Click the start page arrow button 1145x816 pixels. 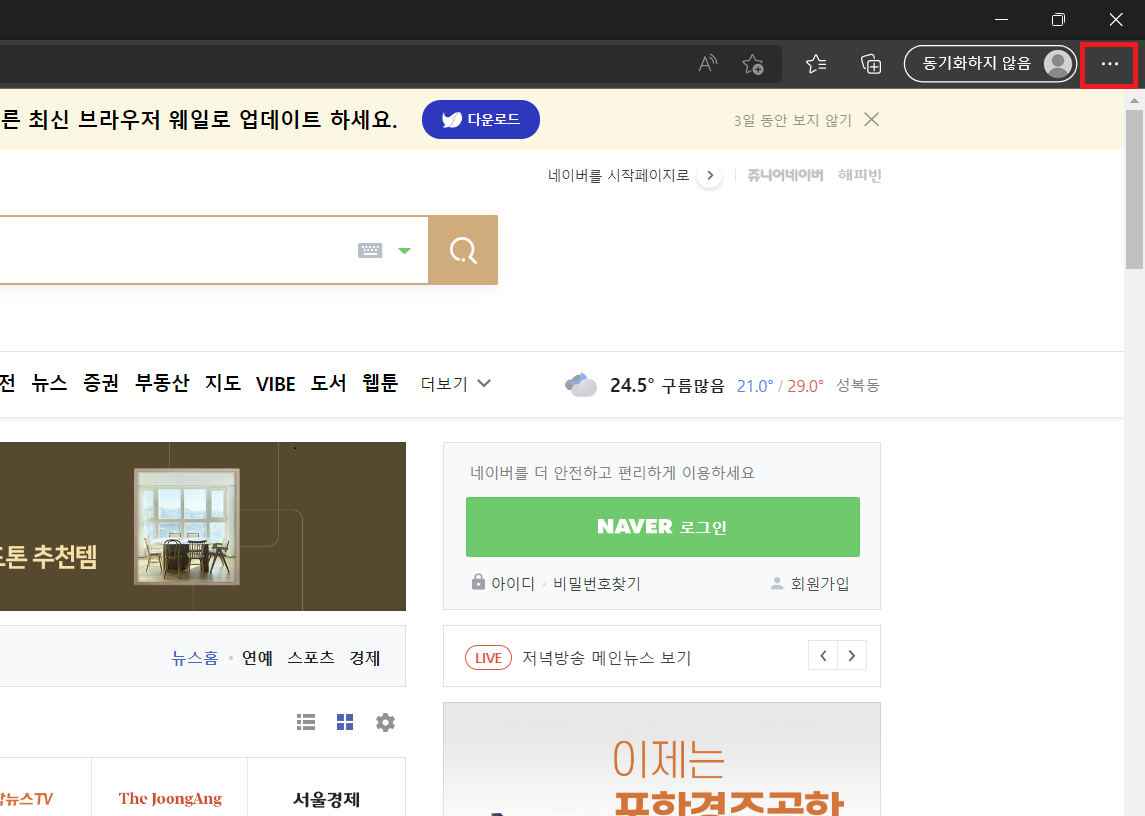tap(710, 175)
